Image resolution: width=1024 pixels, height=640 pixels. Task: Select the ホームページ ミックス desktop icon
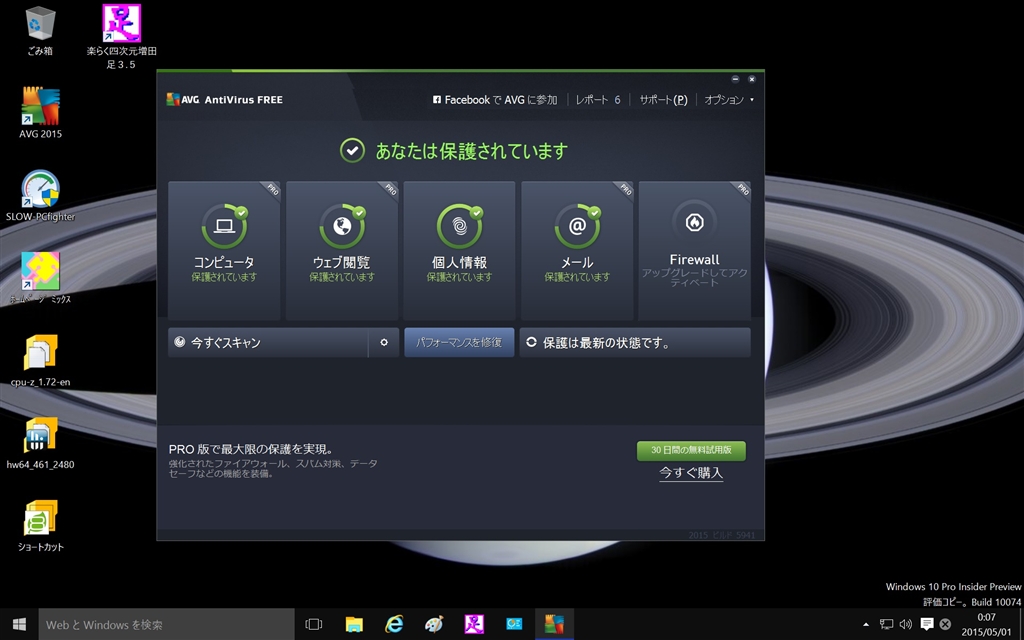click(40, 278)
